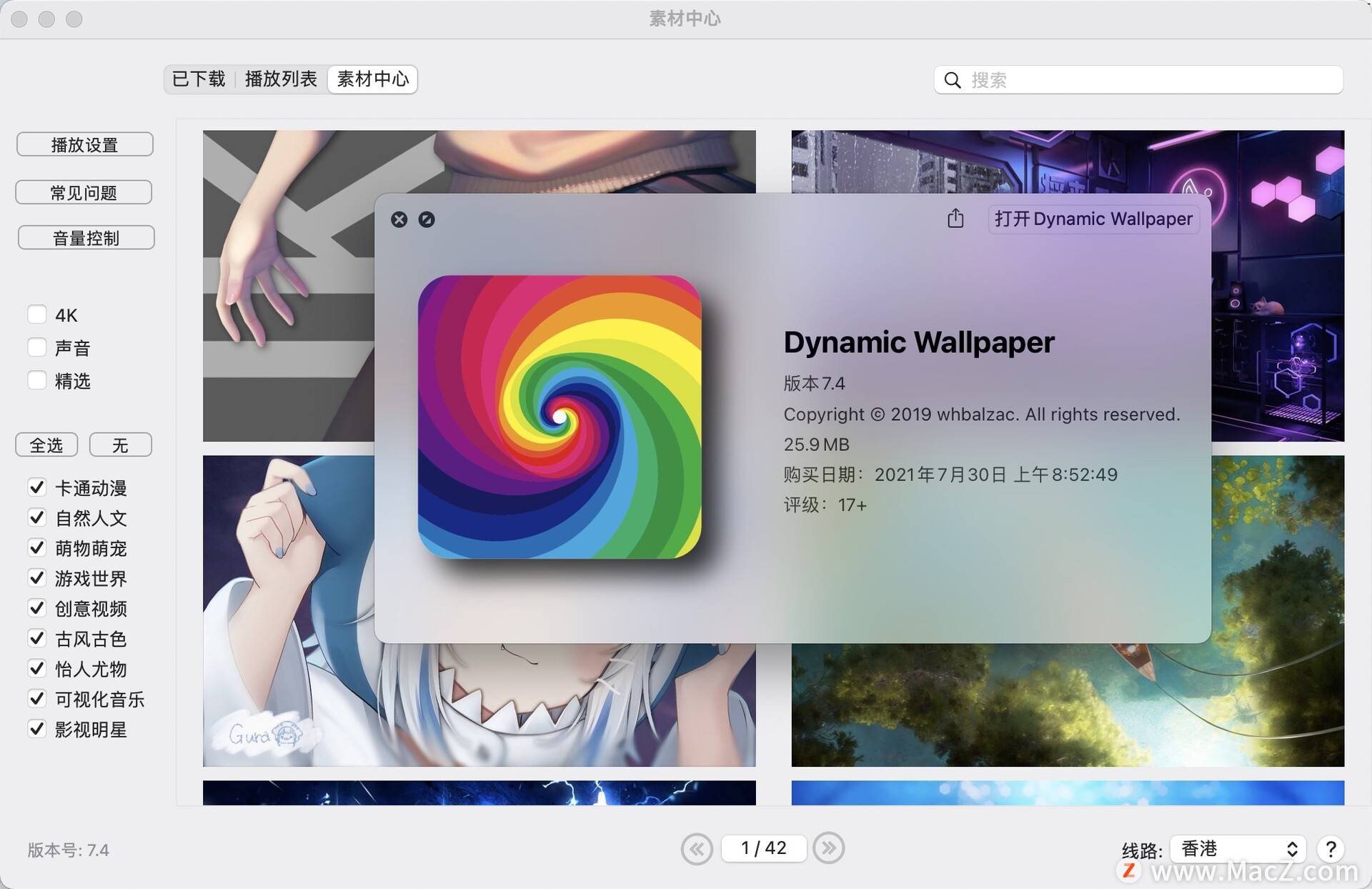
Task: Uncheck the 自然人文 category
Action: point(37,517)
